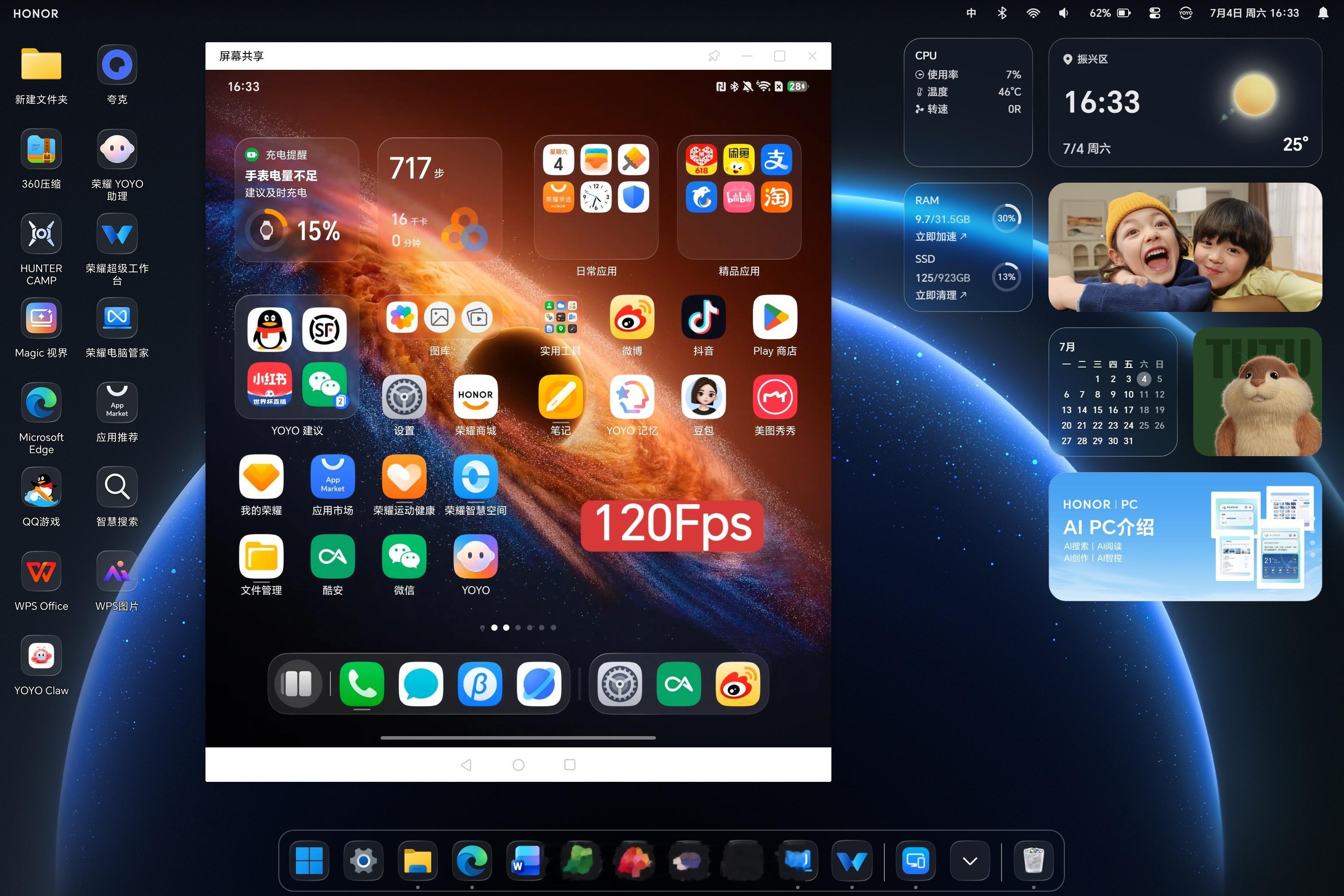Open Play 商店 on phone screen
The image size is (1344, 896).
pyautogui.click(x=775, y=317)
